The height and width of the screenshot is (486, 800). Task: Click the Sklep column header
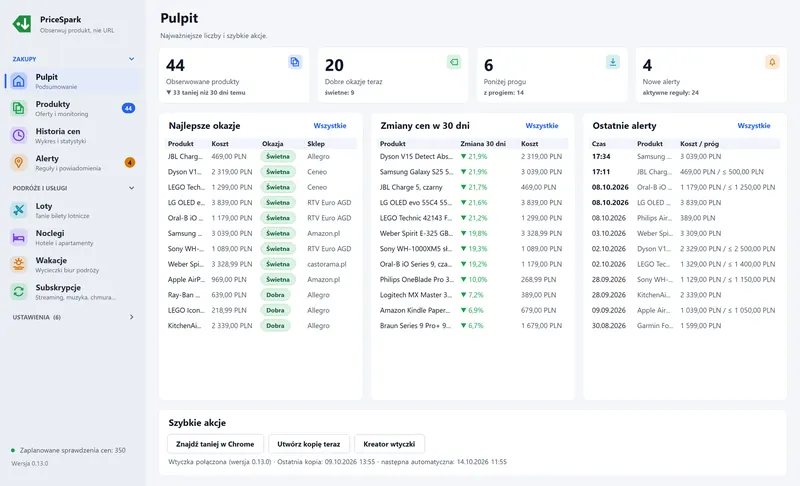316,144
